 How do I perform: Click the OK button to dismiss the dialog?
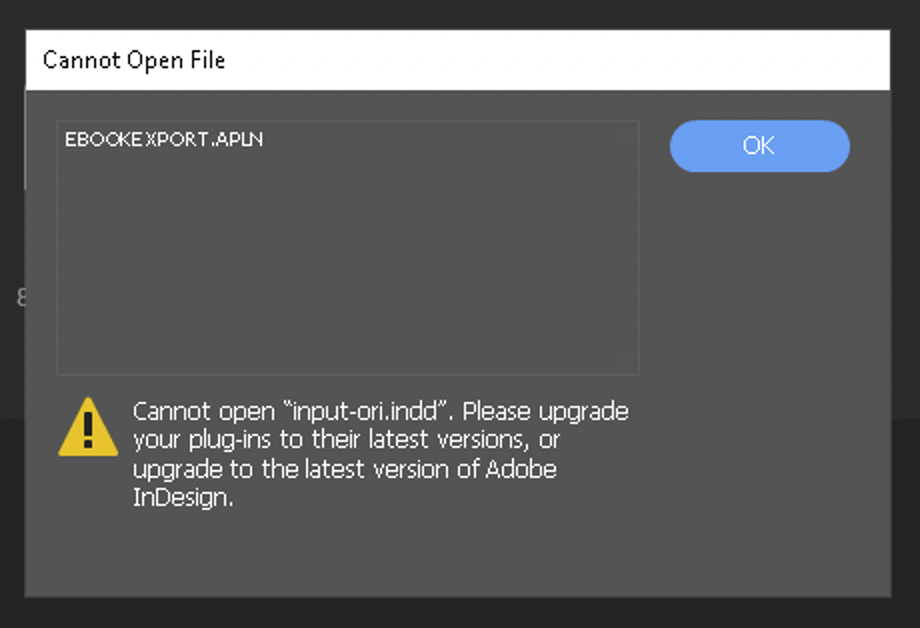pyautogui.click(x=759, y=146)
